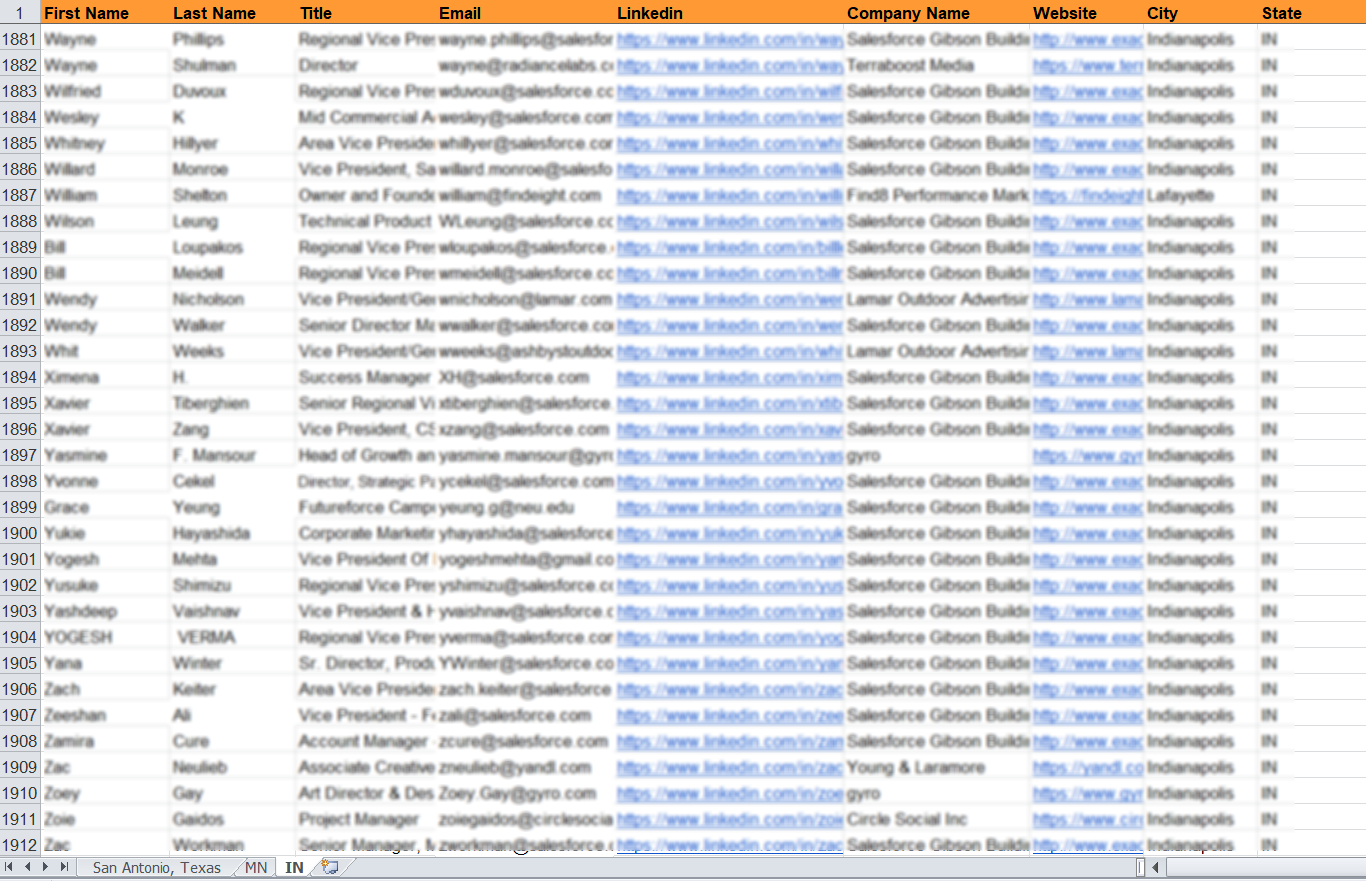This screenshot has height=881, width=1366.
Task: Click the first name "Yashdeep"
Action: [x=80, y=611]
